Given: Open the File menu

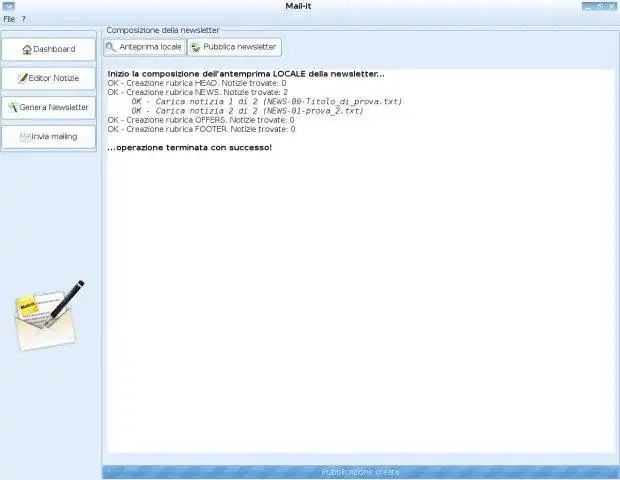Looking at the screenshot, I should coord(9,19).
